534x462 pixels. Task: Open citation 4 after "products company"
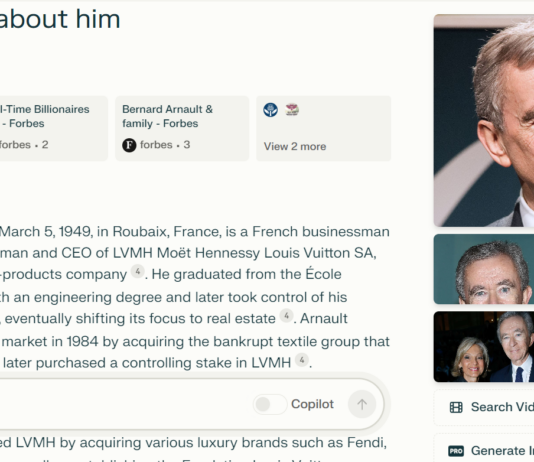click(x=138, y=271)
